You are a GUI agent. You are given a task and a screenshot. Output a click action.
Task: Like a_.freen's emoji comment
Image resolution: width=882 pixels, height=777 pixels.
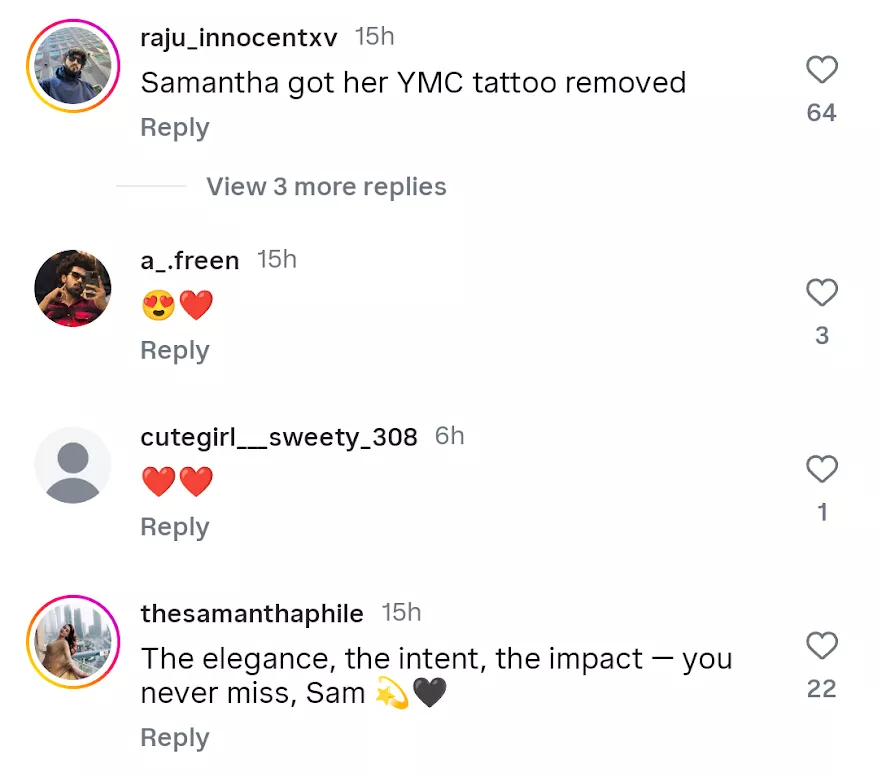pos(821,293)
